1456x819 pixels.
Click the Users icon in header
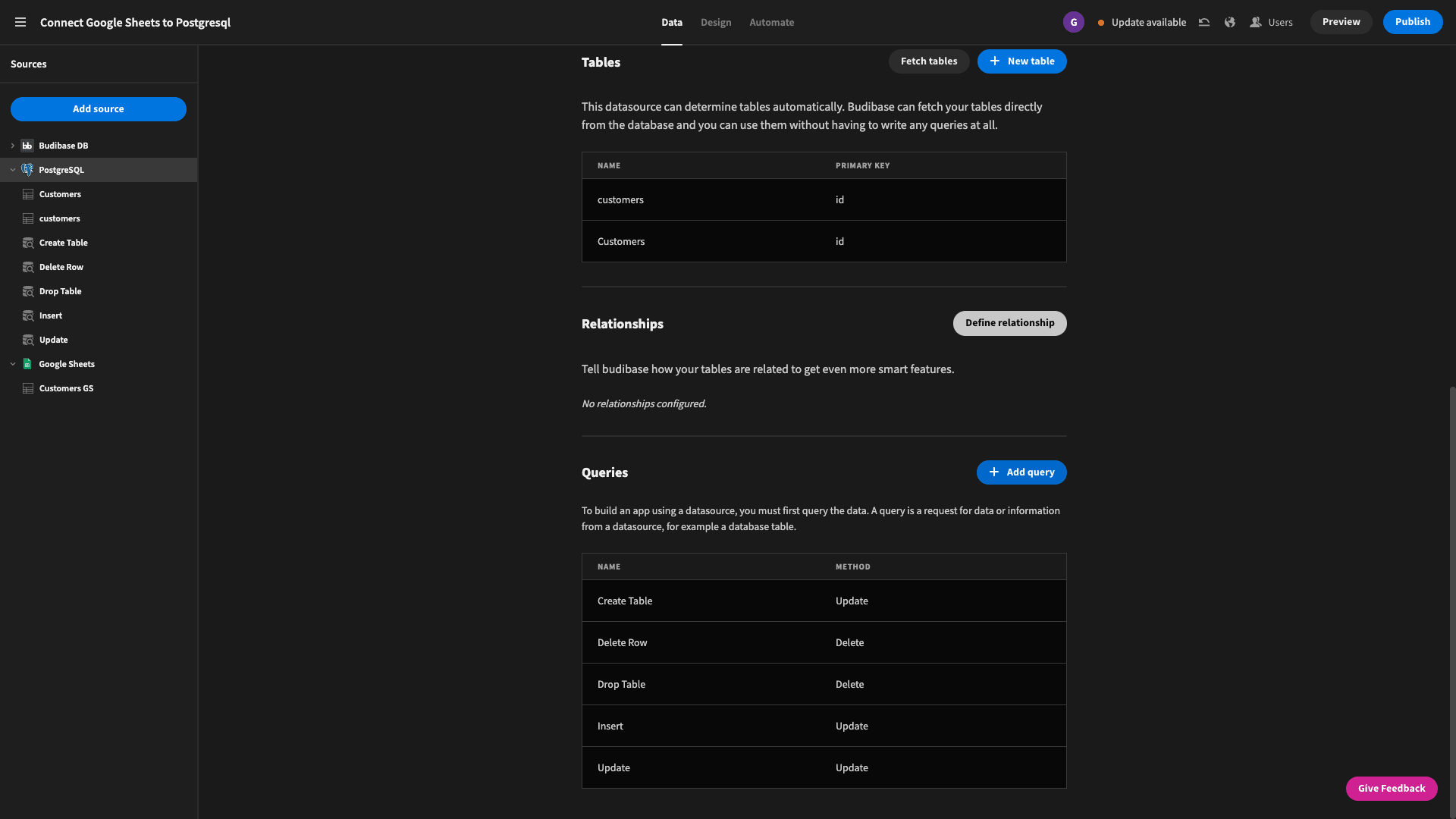(1255, 22)
